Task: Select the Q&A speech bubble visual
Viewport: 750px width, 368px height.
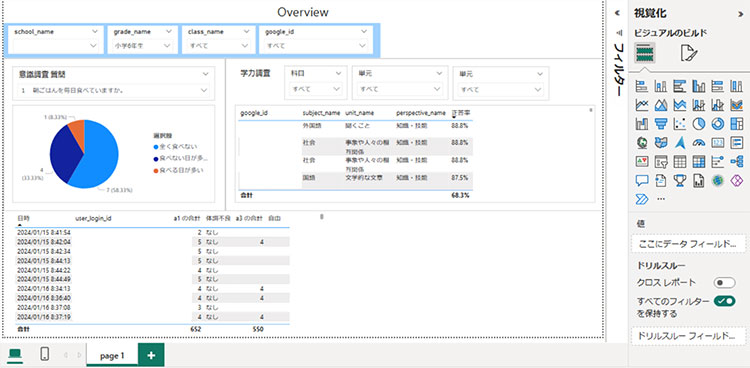Action: 641,180
